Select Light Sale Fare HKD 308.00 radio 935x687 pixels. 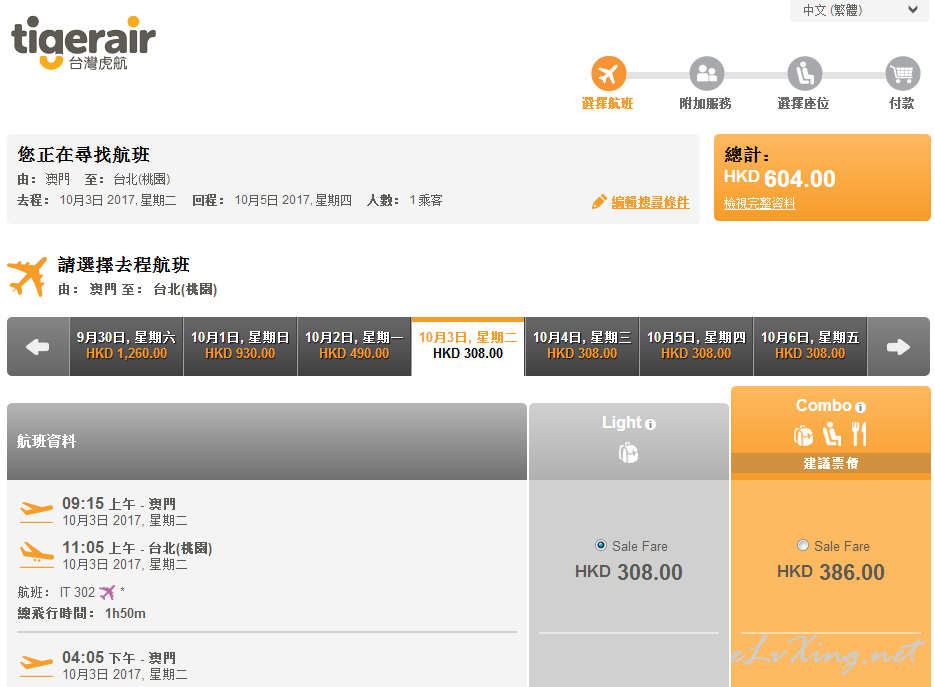pos(601,545)
